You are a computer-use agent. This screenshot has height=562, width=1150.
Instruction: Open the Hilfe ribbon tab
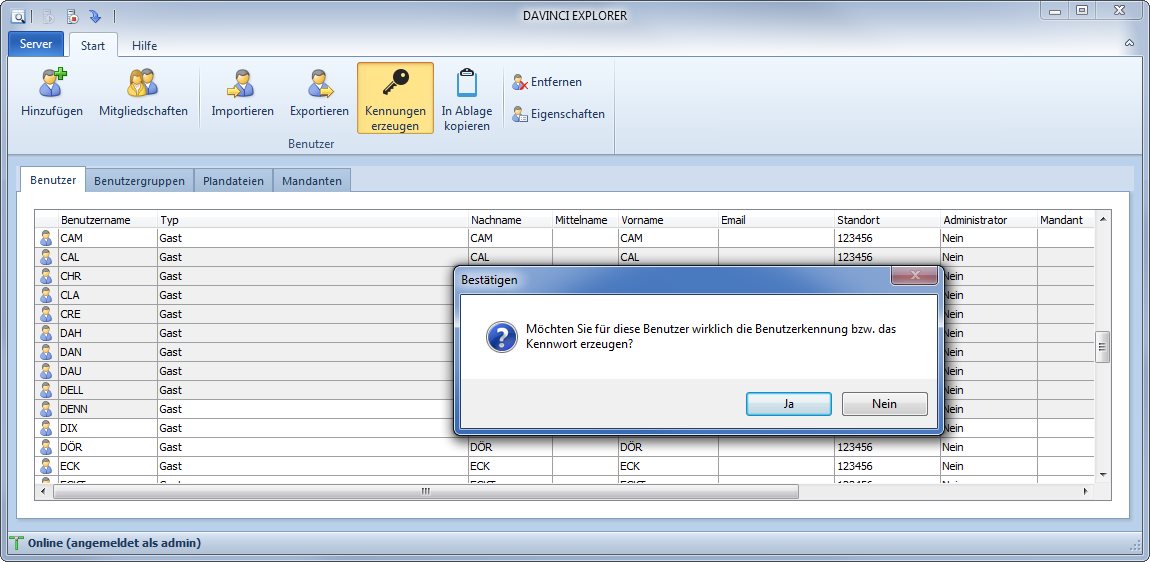[144, 45]
